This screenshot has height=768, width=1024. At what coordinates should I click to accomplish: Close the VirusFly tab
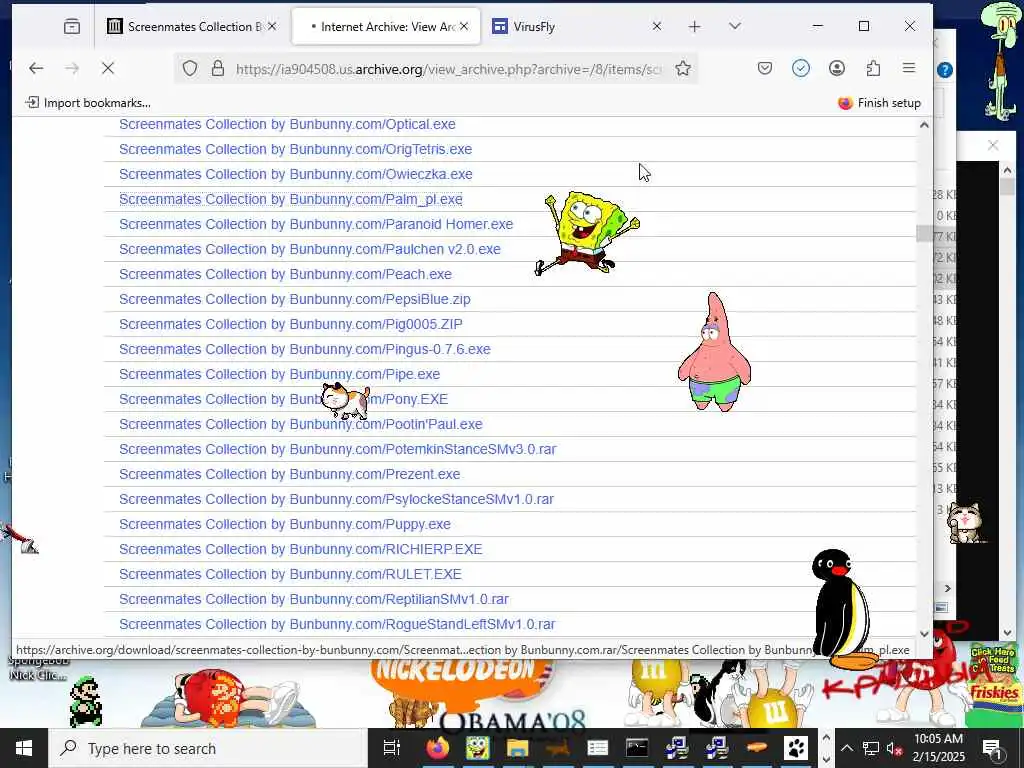click(x=657, y=26)
